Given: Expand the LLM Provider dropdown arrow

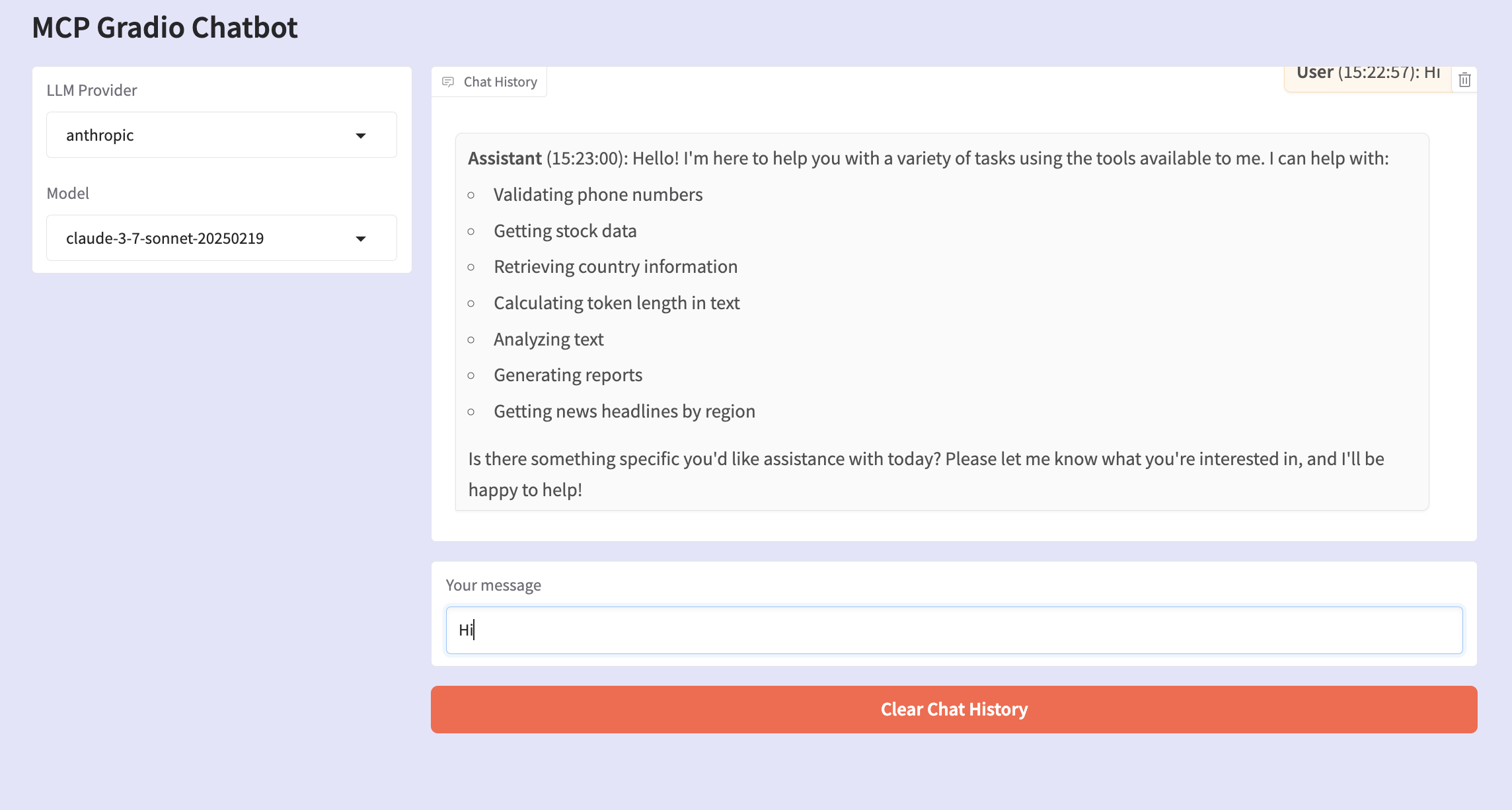Looking at the screenshot, I should pyautogui.click(x=361, y=135).
